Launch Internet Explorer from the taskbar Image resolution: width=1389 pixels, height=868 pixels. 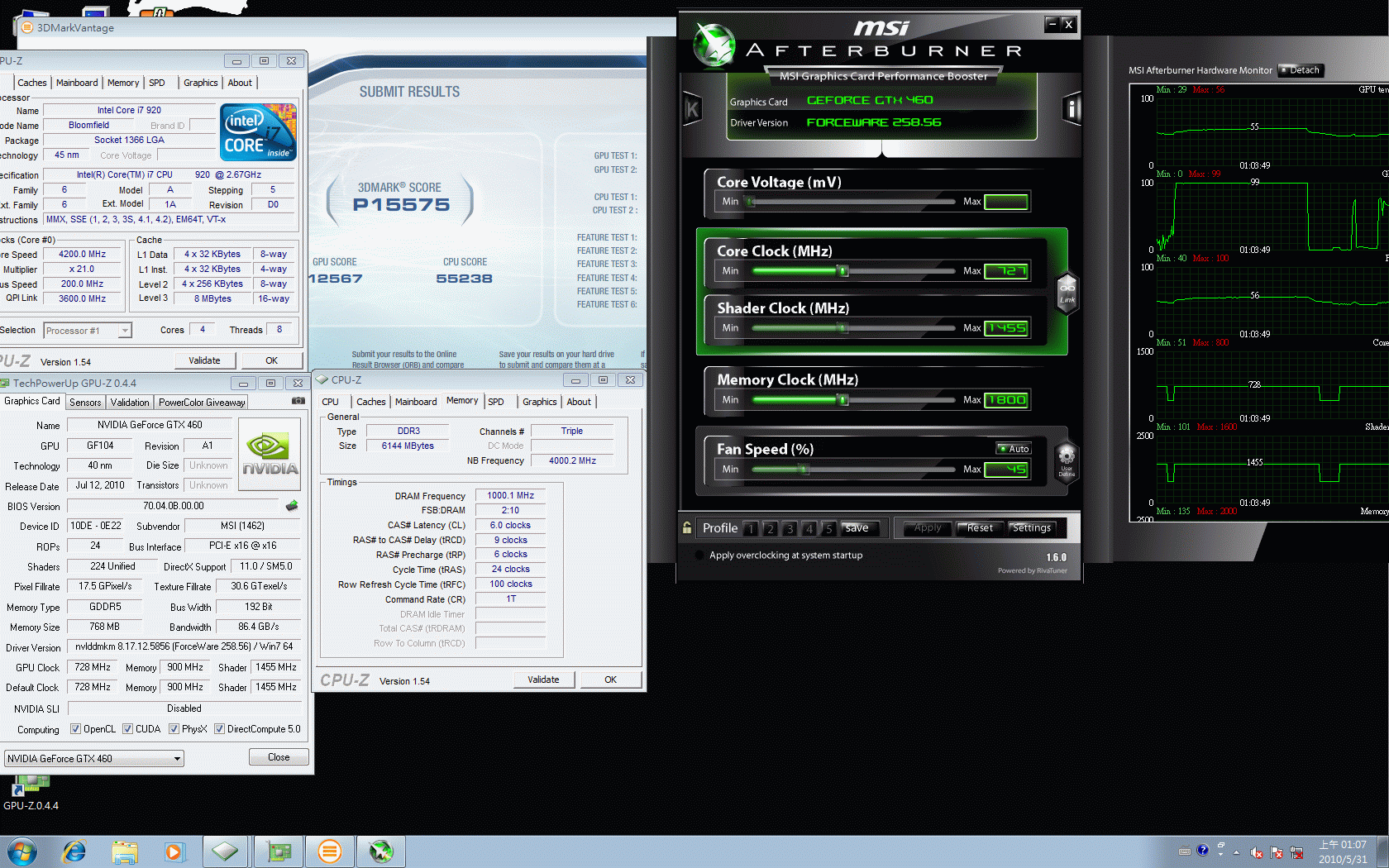[74, 851]
